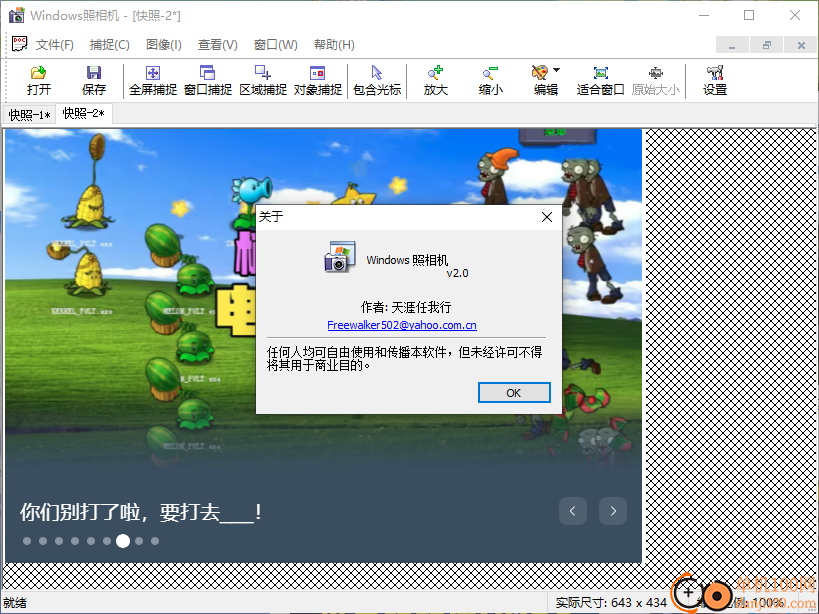
Task: Confirm the About dialog with OK
Action: coord(514,393)
